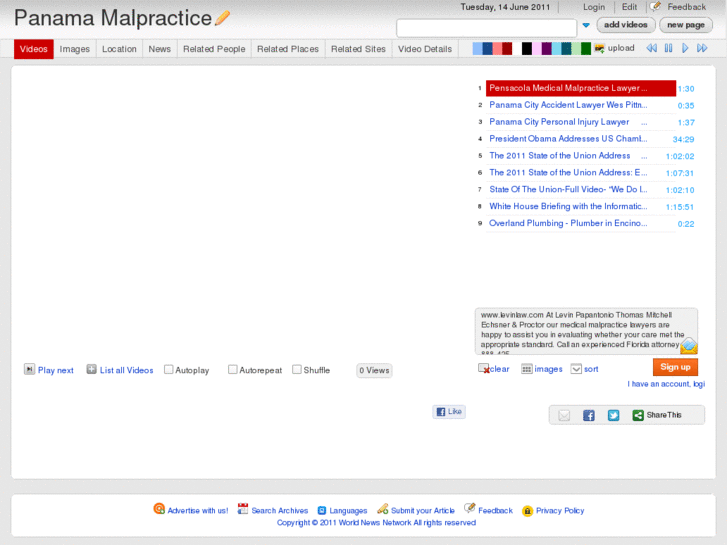Click the green ShareThis icon

(638, 415)
